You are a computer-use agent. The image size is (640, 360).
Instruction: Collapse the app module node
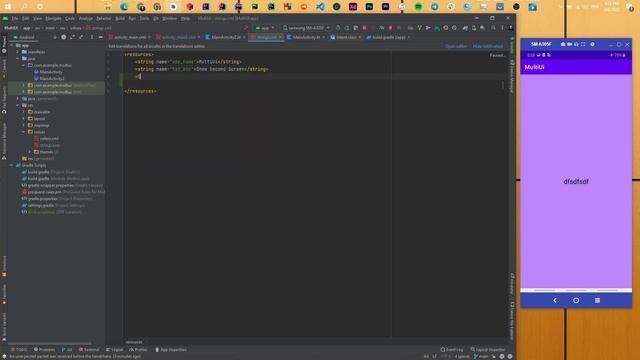click(x=12, y=45)
